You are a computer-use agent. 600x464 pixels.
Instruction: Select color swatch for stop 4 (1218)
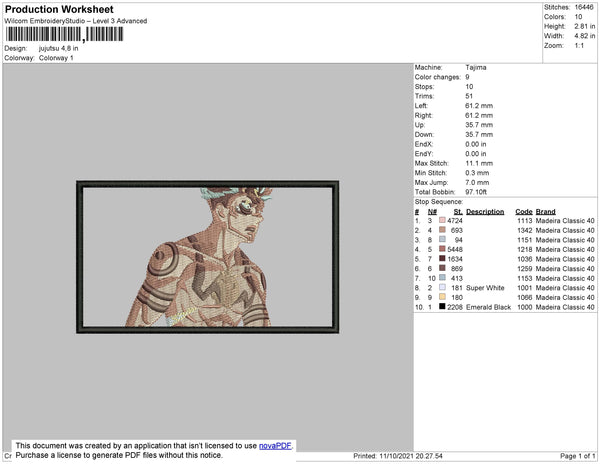point(442,249)
